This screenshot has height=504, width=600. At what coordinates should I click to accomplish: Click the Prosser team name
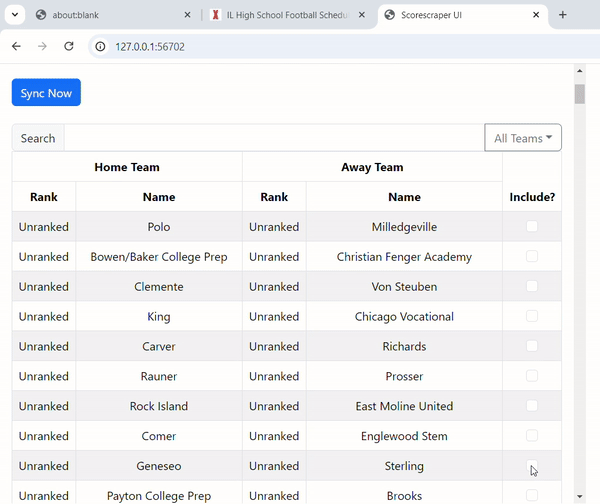pos(404,376)
